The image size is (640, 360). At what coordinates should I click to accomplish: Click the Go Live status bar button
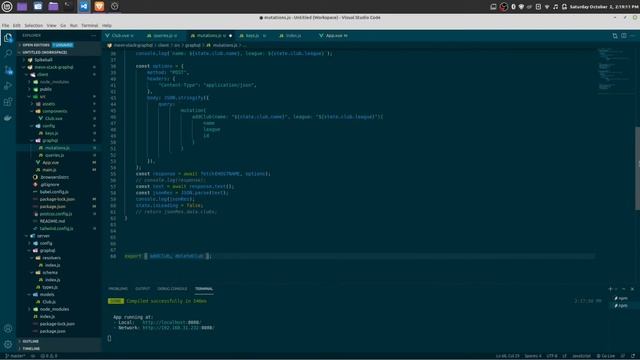pos(606,356)
